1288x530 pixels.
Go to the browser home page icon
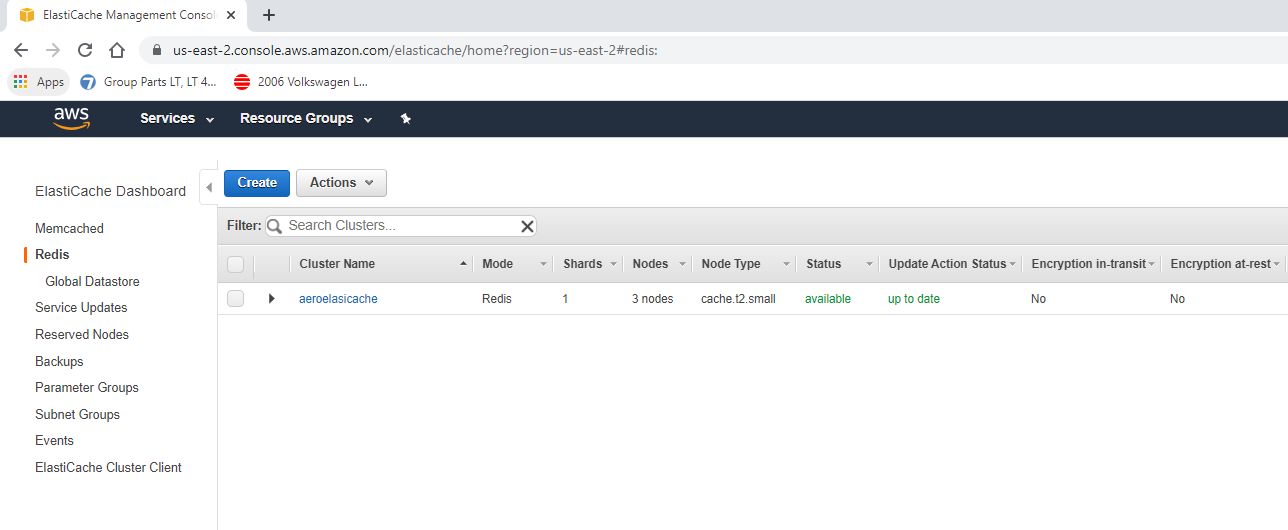(x=117, y=50)
